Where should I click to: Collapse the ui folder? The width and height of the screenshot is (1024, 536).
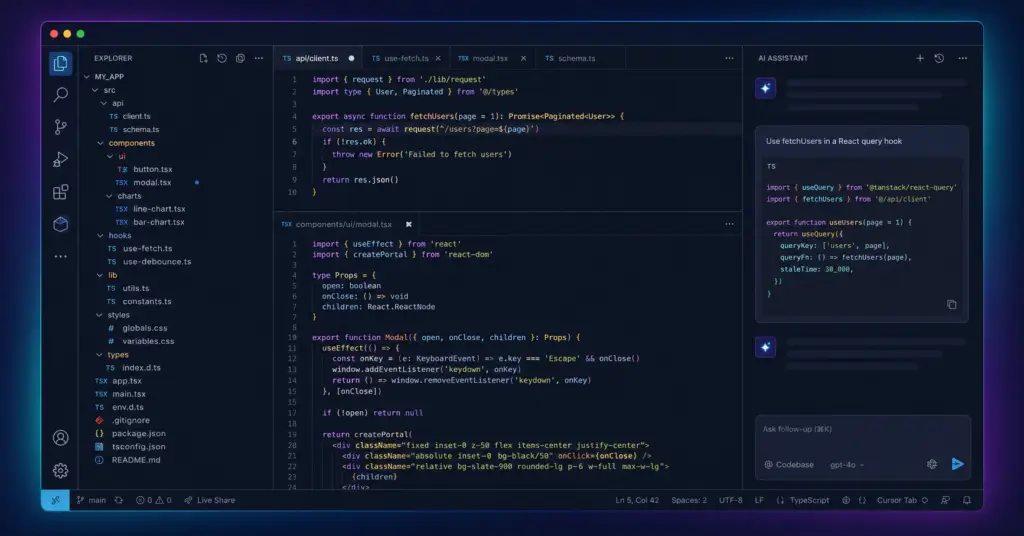pyautogui.click(x=110, y=156)
